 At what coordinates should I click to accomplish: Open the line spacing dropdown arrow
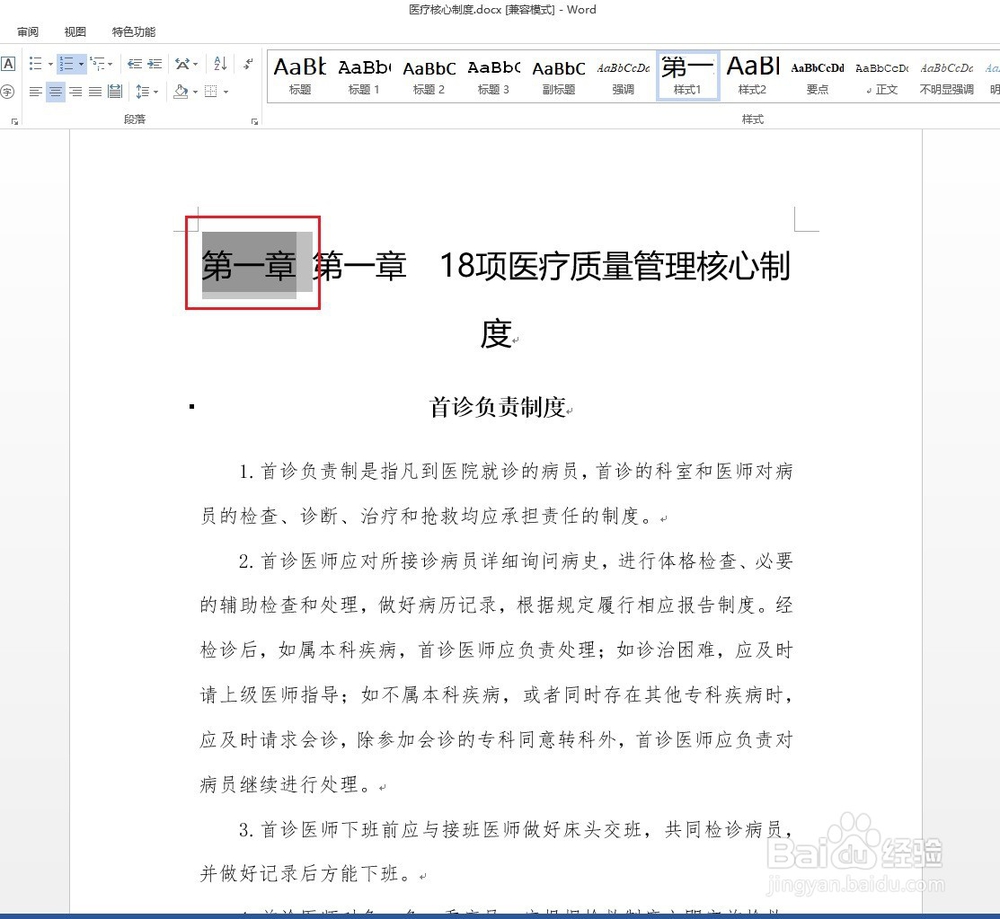tap(156, 92)
